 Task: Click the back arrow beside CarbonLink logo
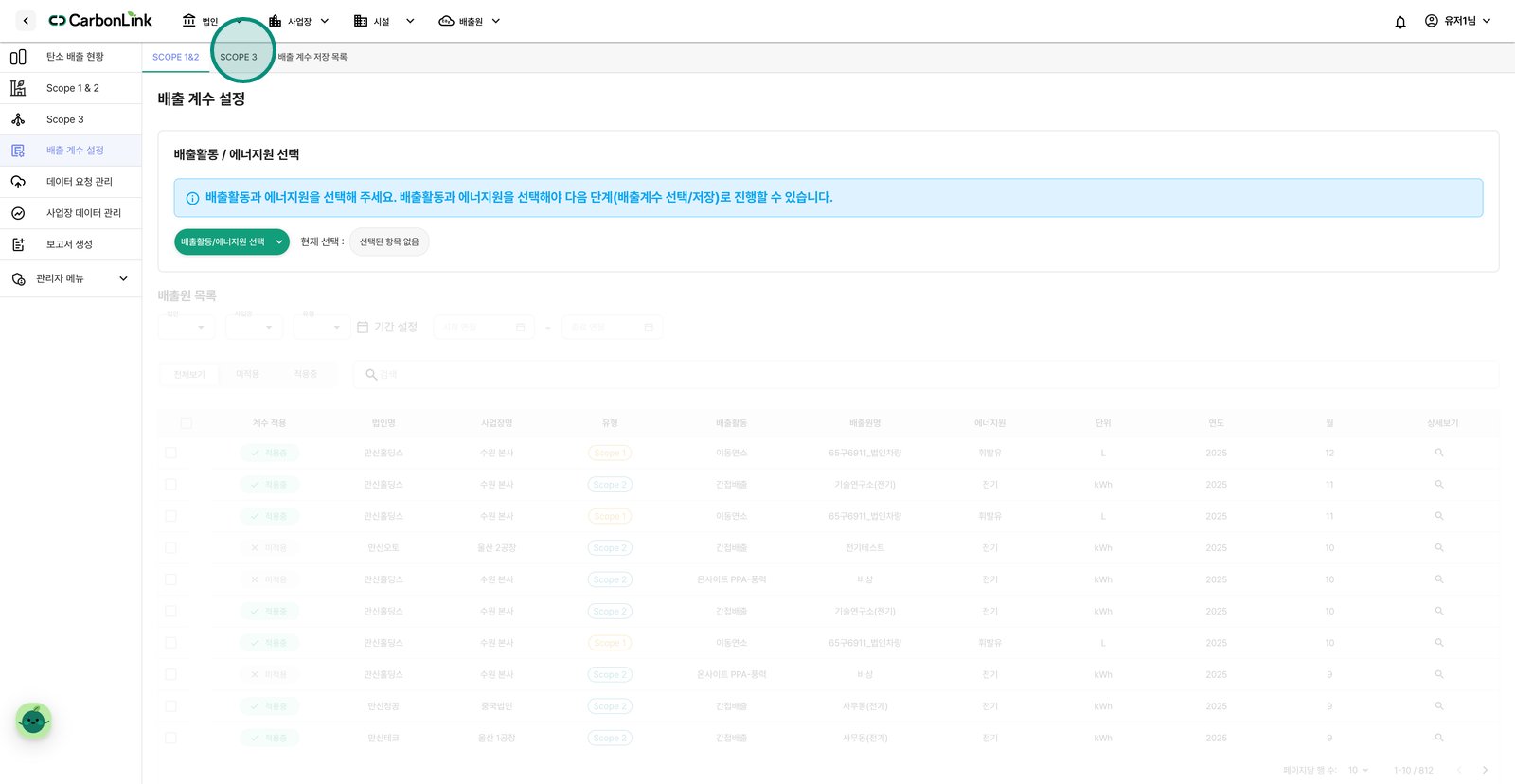pyautogui.click(x=26, y=21)
